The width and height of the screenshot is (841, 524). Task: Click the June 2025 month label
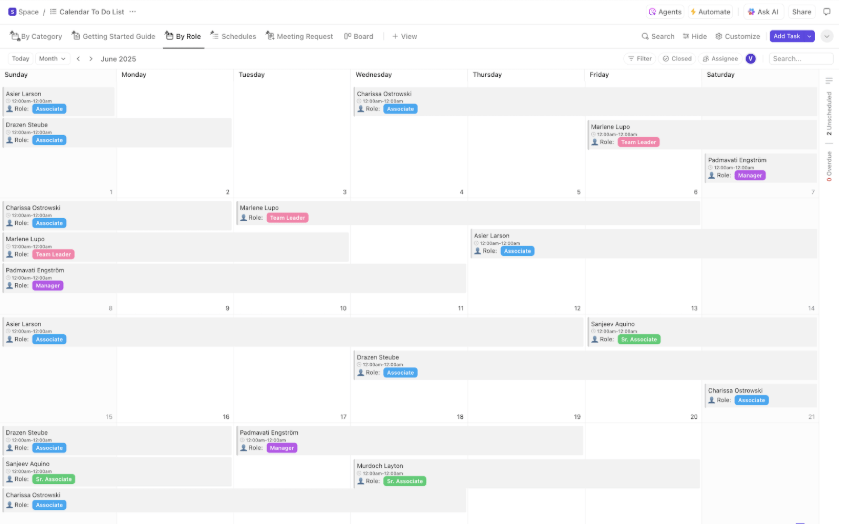[x=118, y=59]
